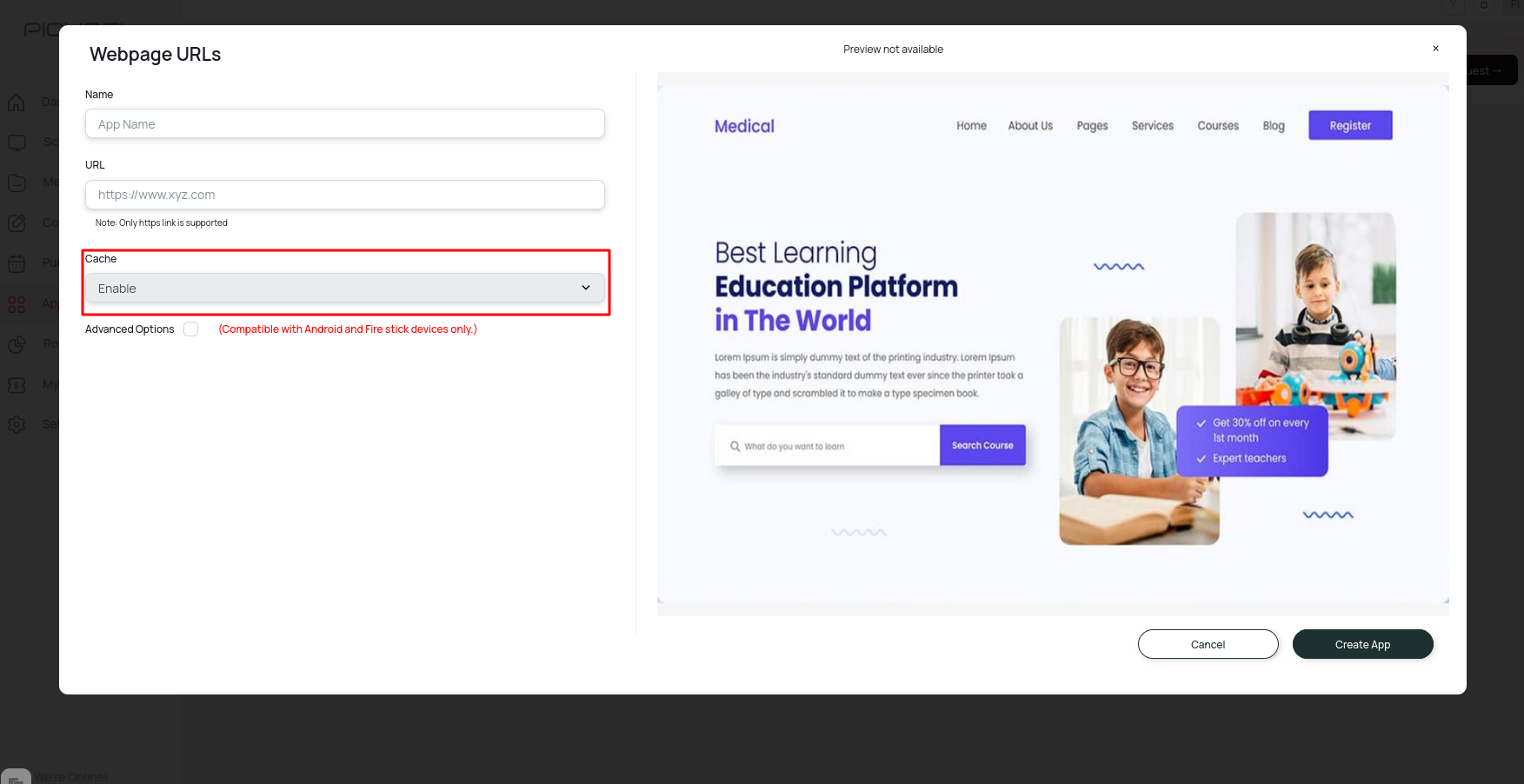Open the Media folder icon in sidebar
1524x784 pixels.
click(17, 183)
